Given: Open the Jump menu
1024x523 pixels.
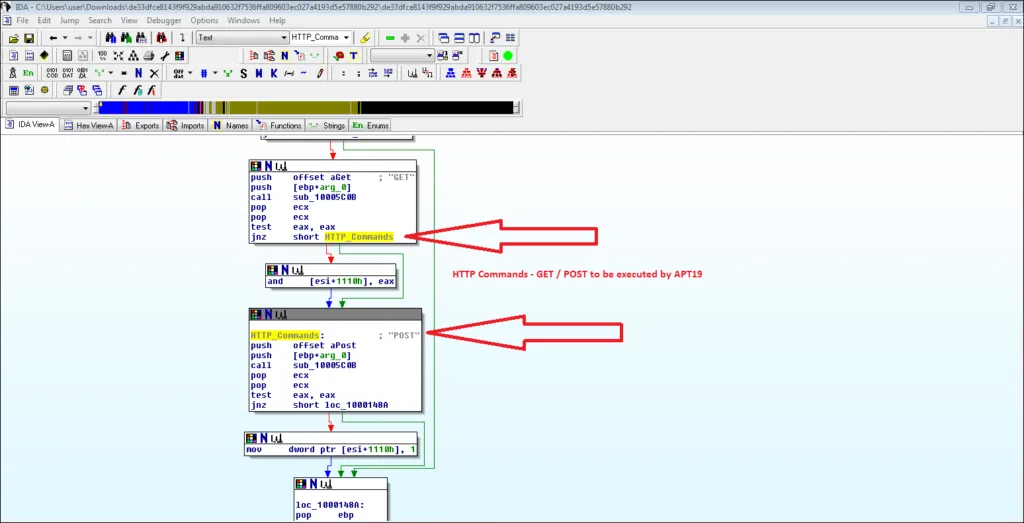Looking at the screenshot, I should pos(69,20).
